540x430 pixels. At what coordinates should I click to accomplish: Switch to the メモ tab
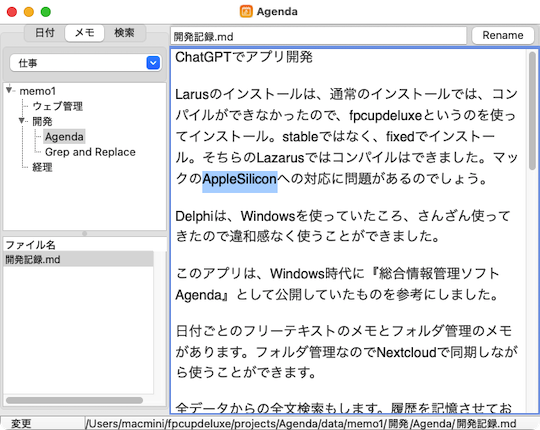(85, 33)
